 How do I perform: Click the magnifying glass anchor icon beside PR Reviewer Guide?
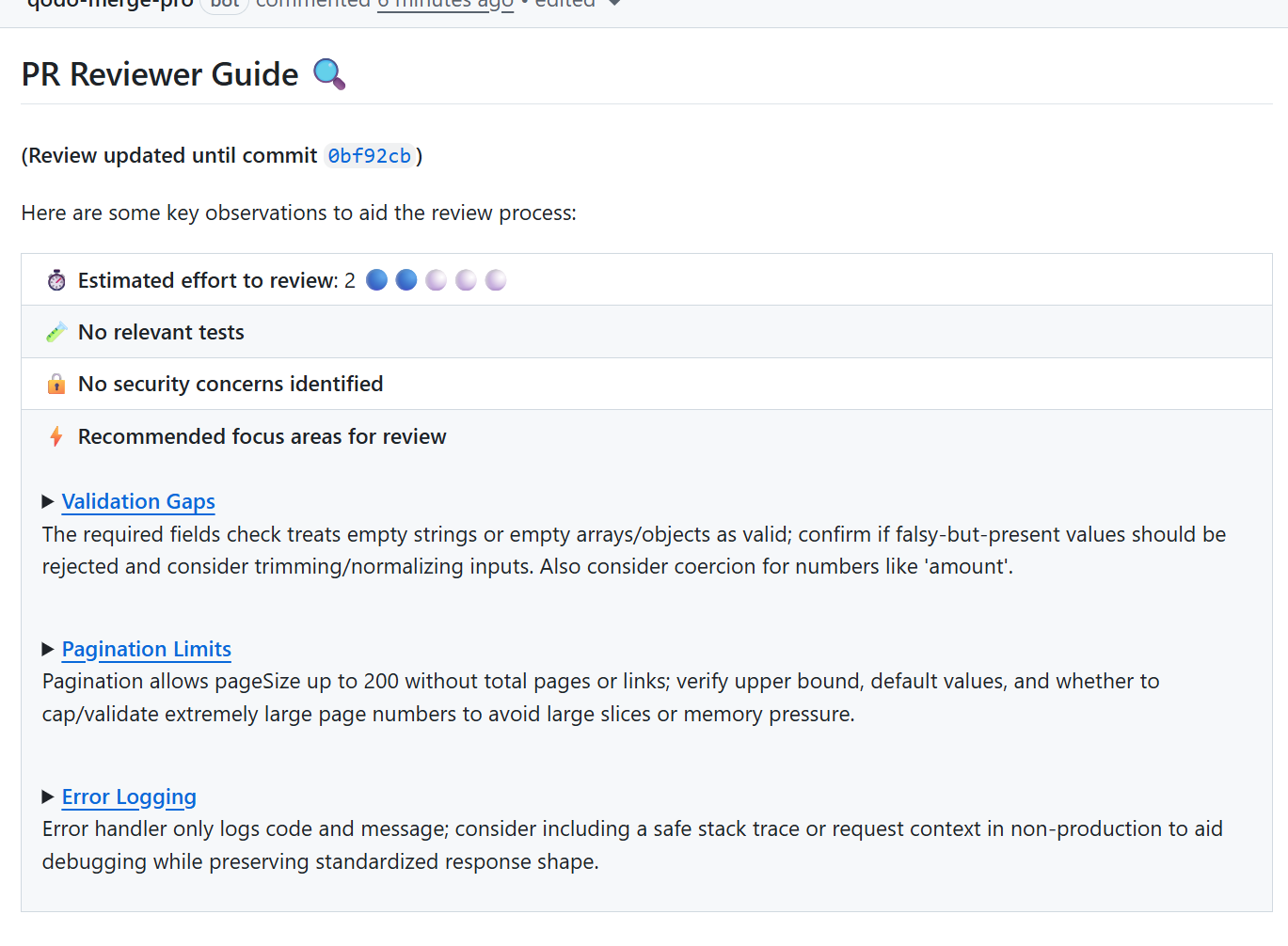[x=326, y=73]
